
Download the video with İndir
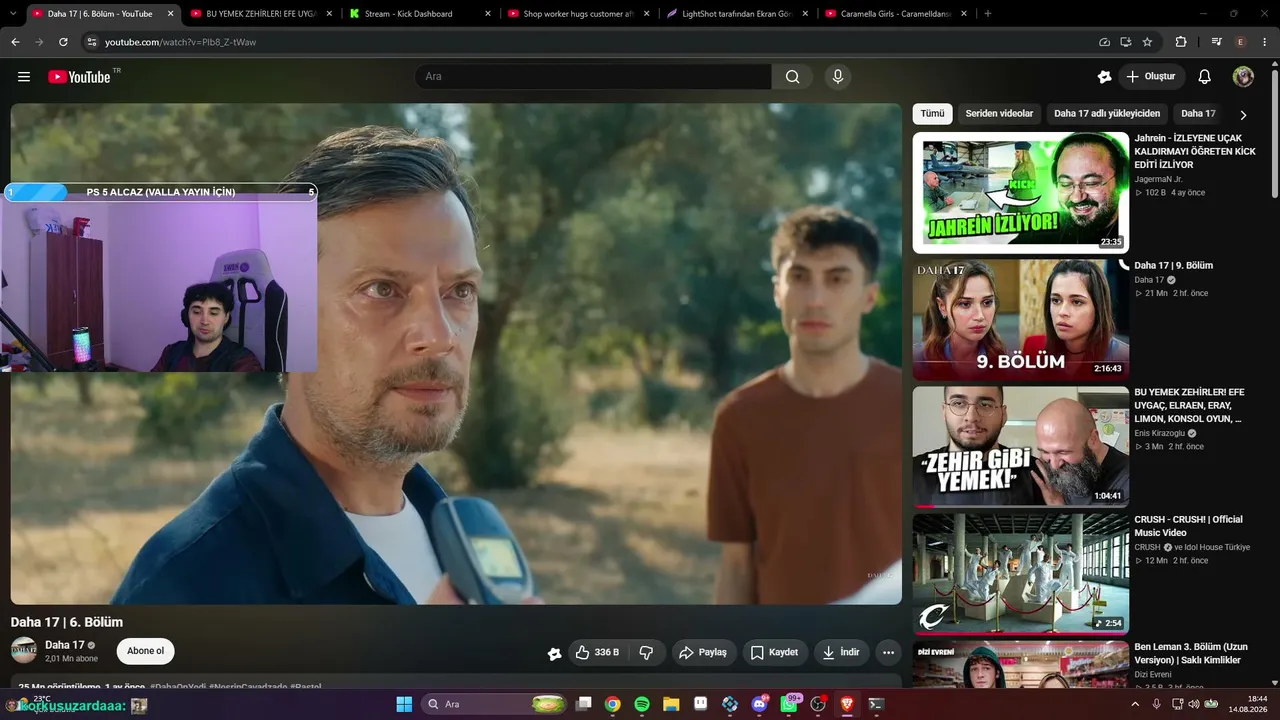[x=841, y=652]
